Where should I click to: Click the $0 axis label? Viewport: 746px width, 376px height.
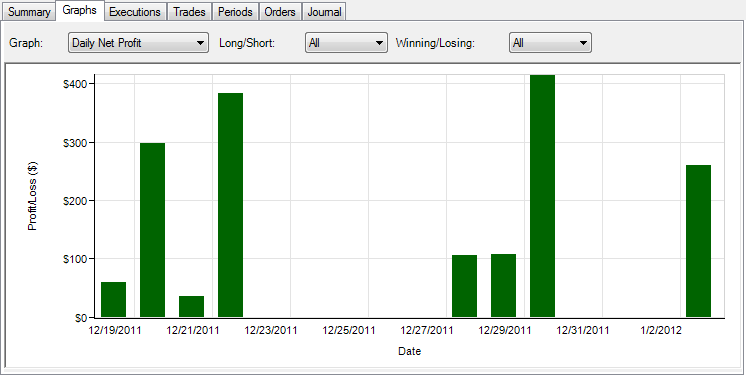pos(80,318)
